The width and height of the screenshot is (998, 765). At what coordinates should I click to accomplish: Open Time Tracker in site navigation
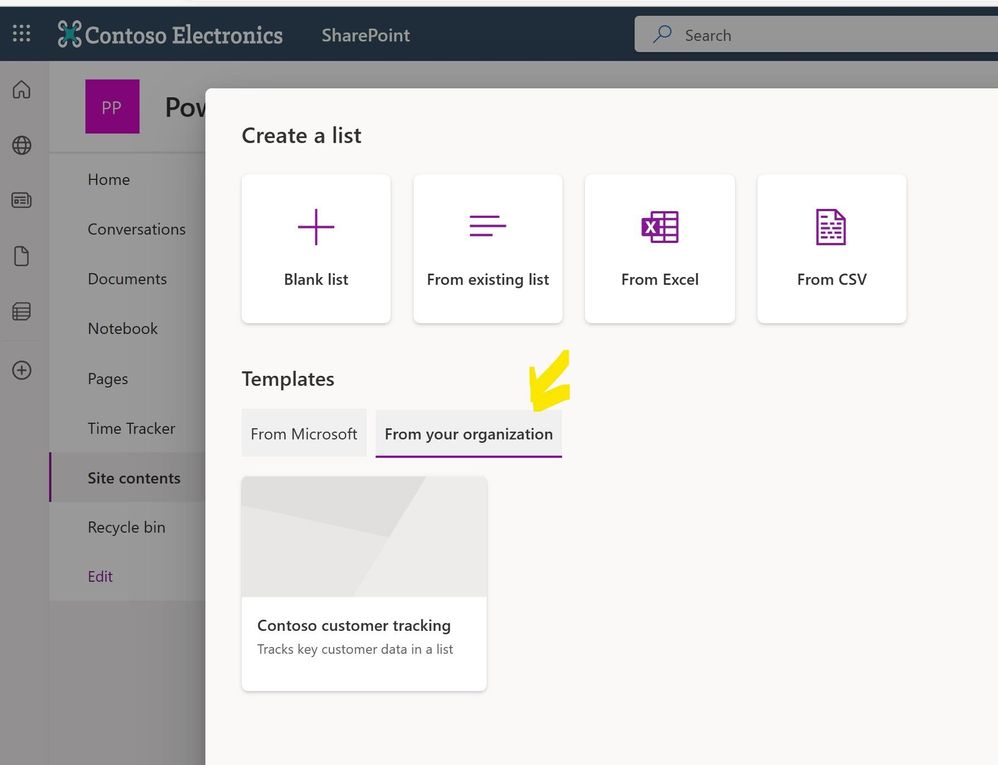point(131,428)
